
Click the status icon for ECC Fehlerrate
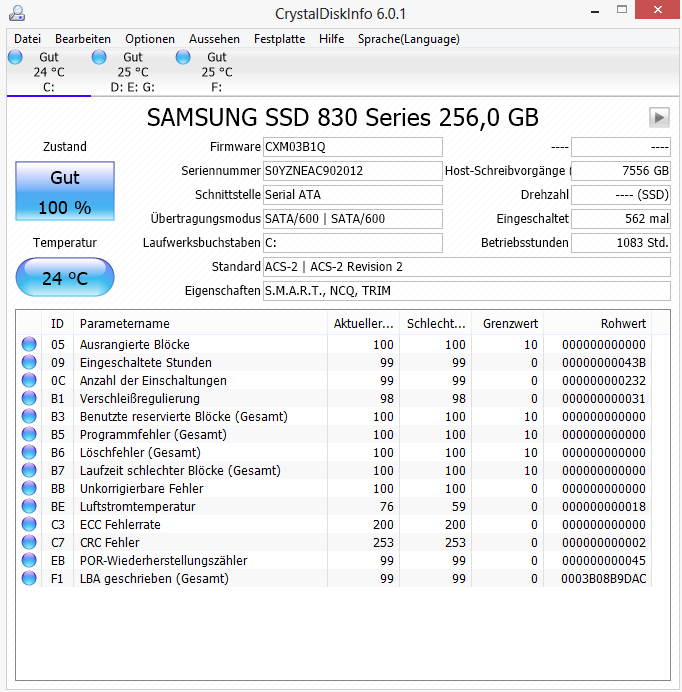pos(29,524)
